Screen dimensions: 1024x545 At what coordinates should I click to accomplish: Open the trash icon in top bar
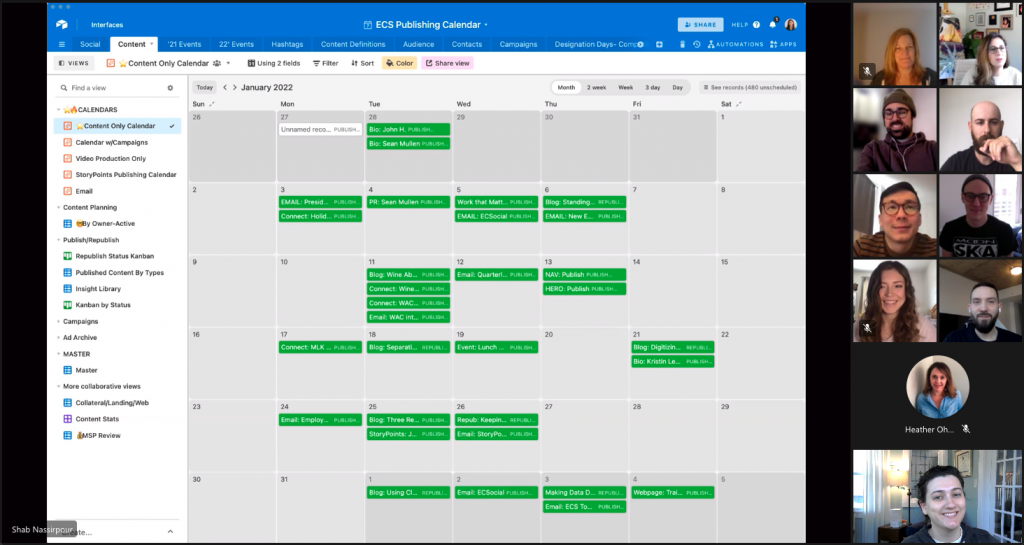682,44
